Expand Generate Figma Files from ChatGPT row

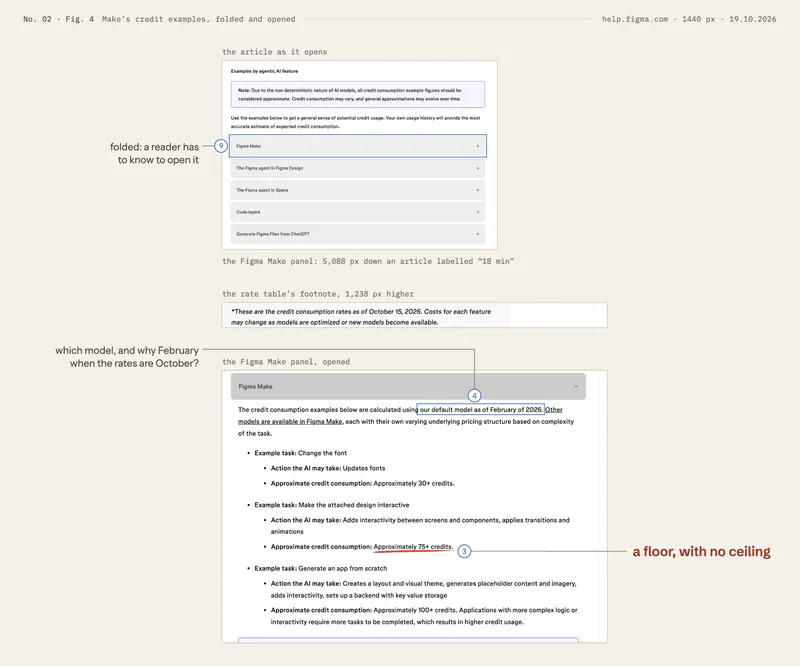click(x=358, y=234)
